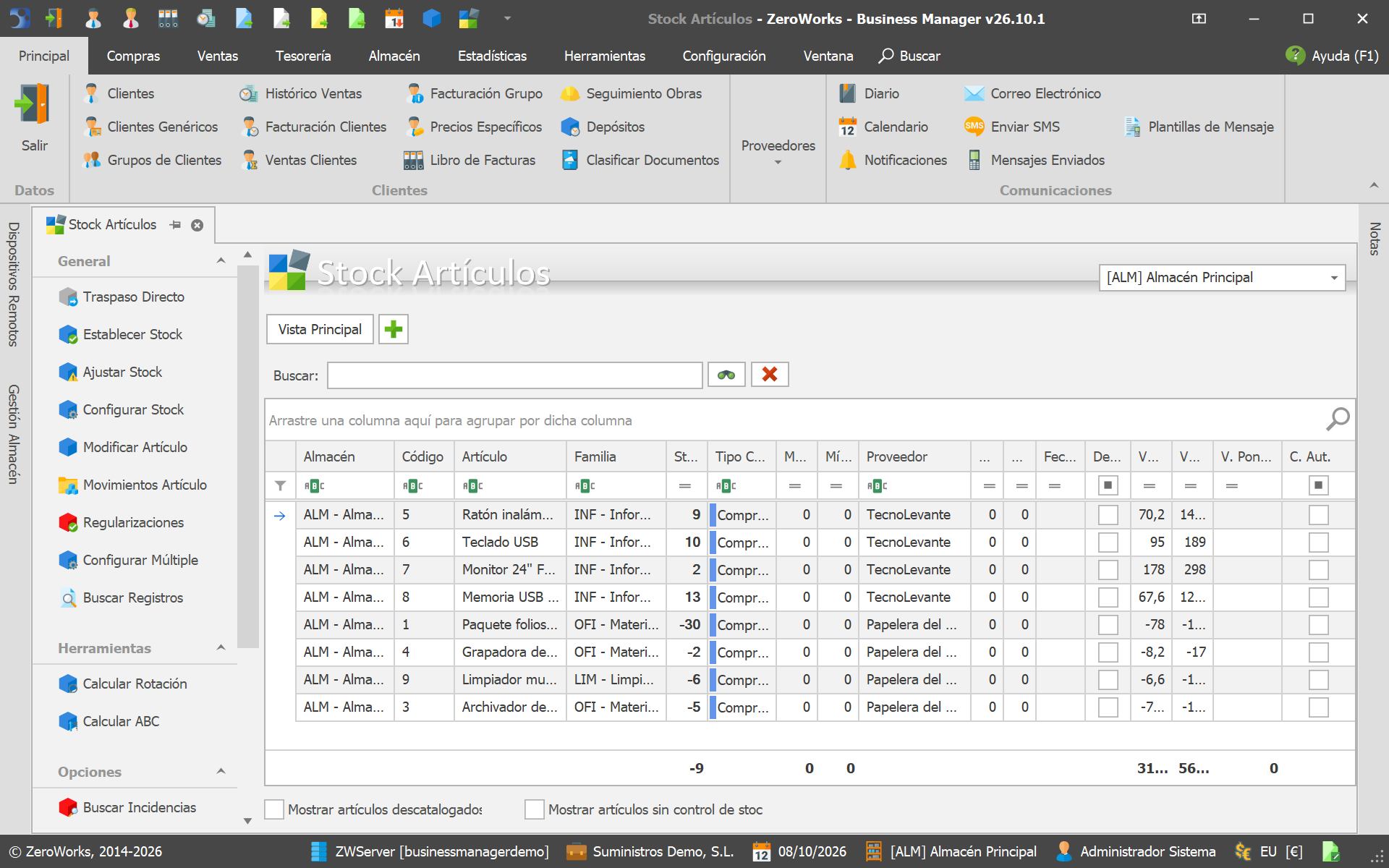The image size is (1389, 868).
Task: Click the Vista Principal button
Action: (320, 329)
